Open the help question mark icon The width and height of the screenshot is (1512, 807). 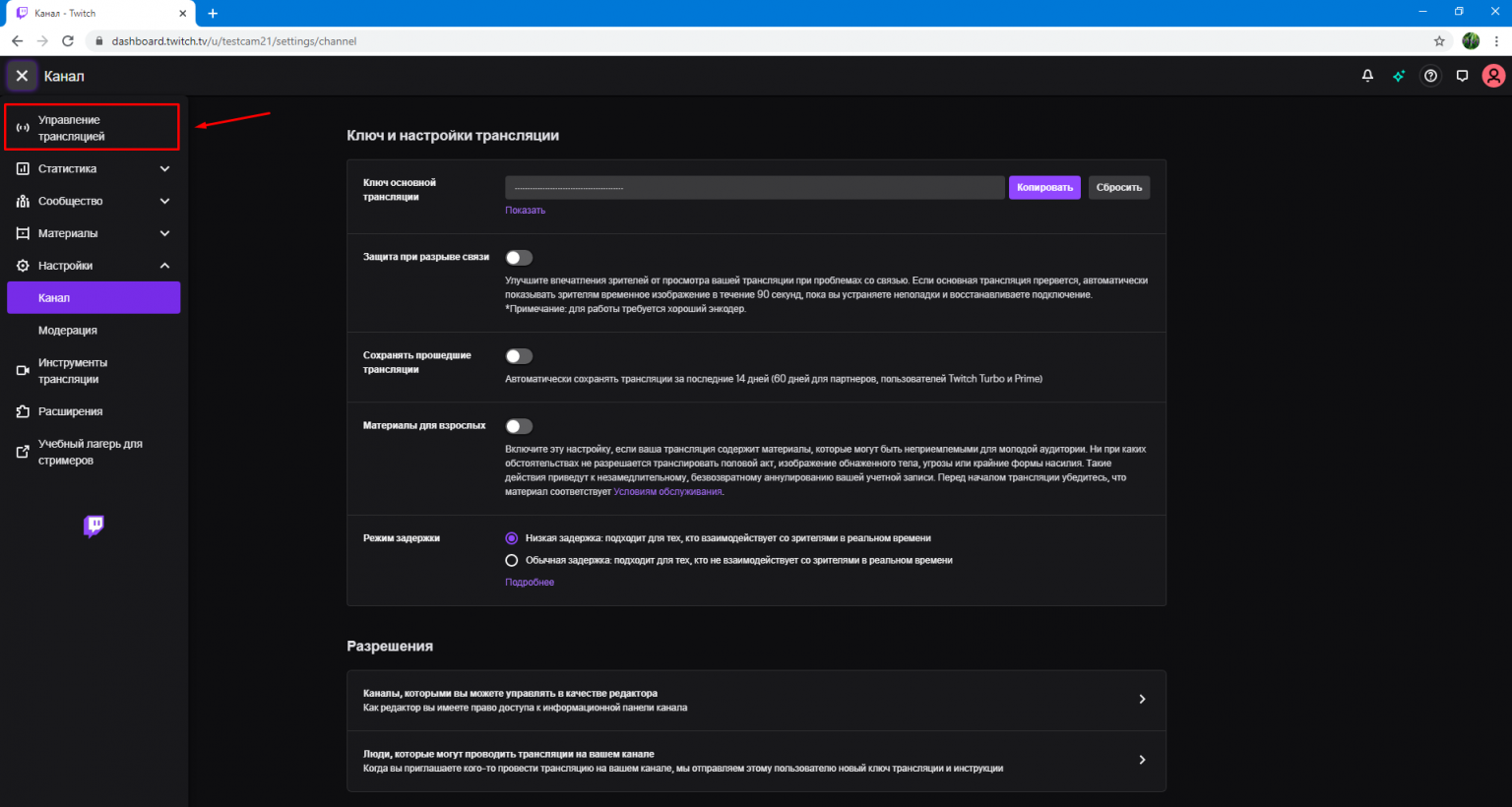click(1430, 76)
